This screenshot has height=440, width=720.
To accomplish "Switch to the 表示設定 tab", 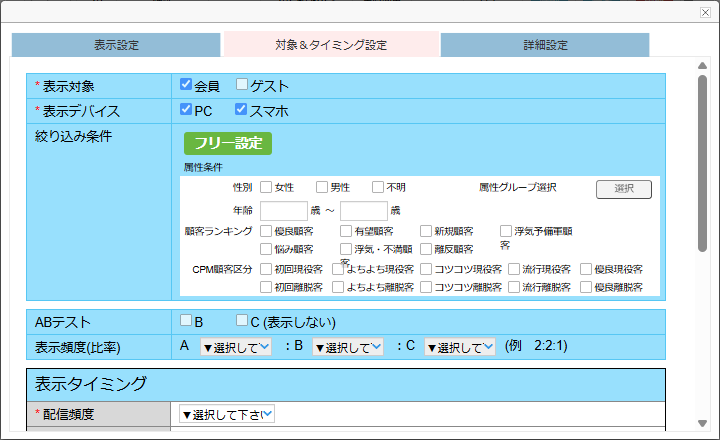I will (x=116, y=45).
